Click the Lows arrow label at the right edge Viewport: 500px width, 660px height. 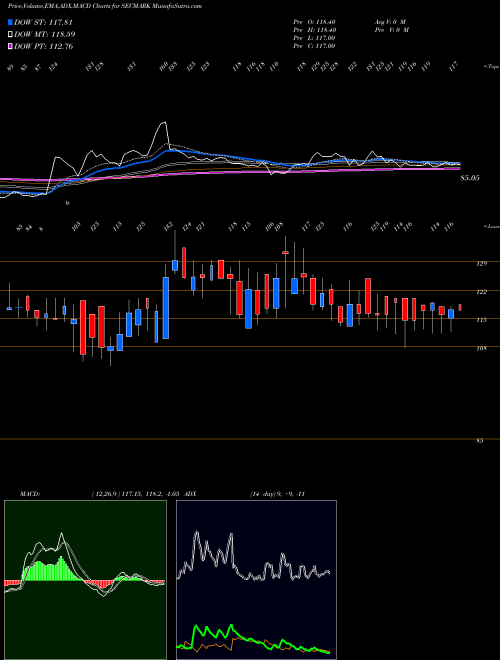pos(491,226)
